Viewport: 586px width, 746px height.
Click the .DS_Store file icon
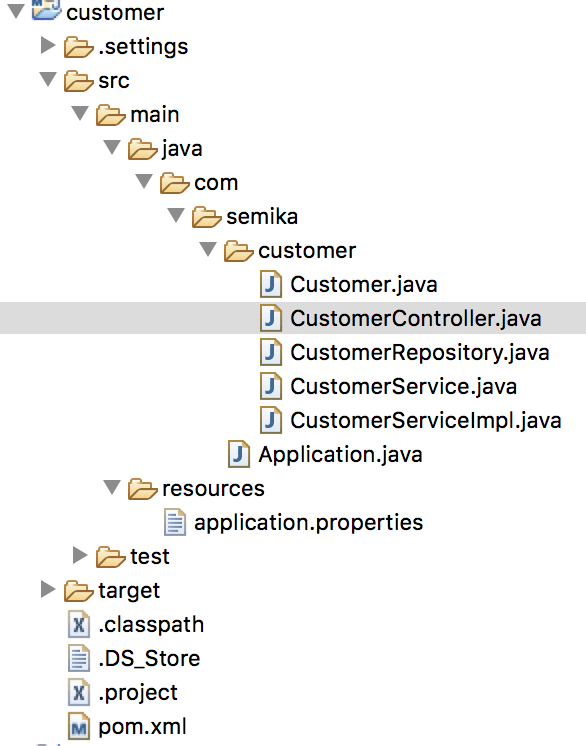click(79, 658)
